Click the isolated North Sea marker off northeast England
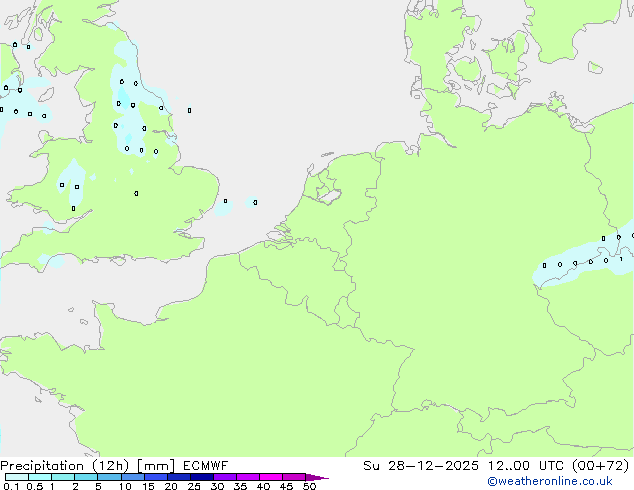This screenshot has width=634, height=490. coord(189,110)
